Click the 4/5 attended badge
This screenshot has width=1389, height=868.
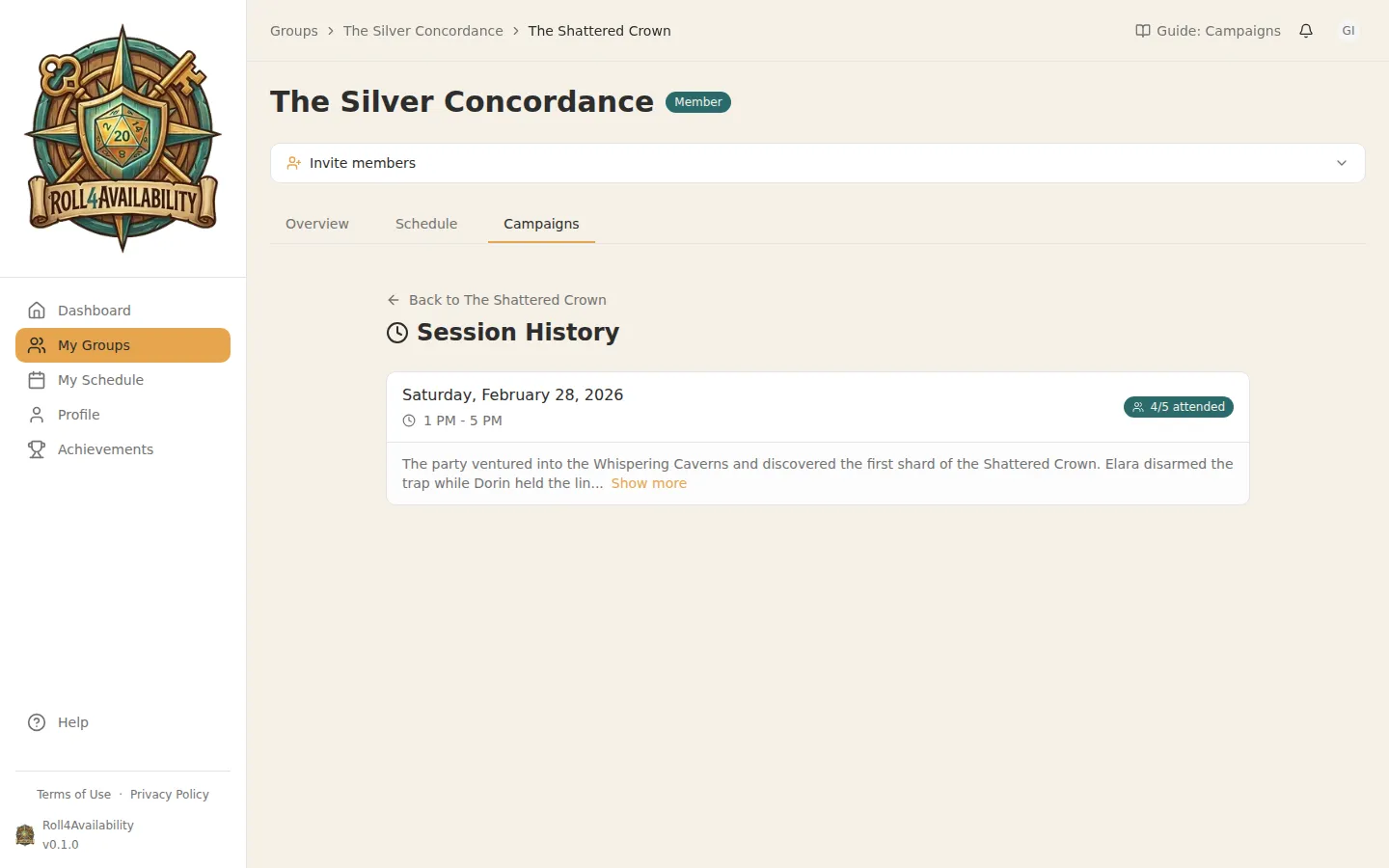coord(1178,406)
